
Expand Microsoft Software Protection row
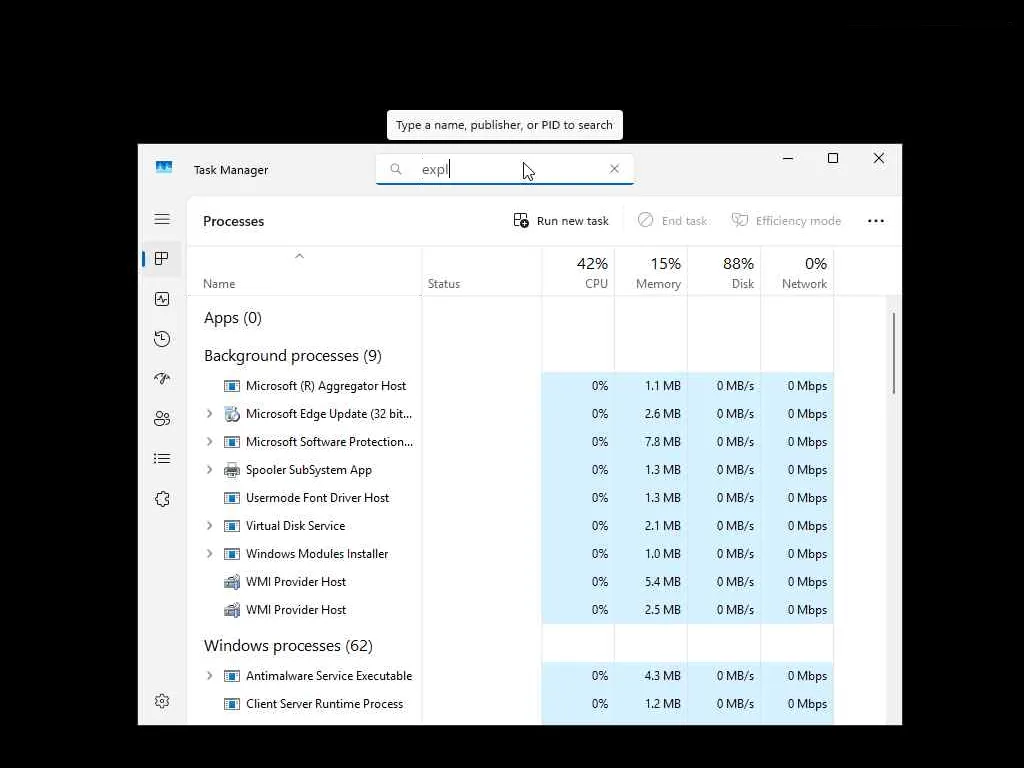coord(209,442)
